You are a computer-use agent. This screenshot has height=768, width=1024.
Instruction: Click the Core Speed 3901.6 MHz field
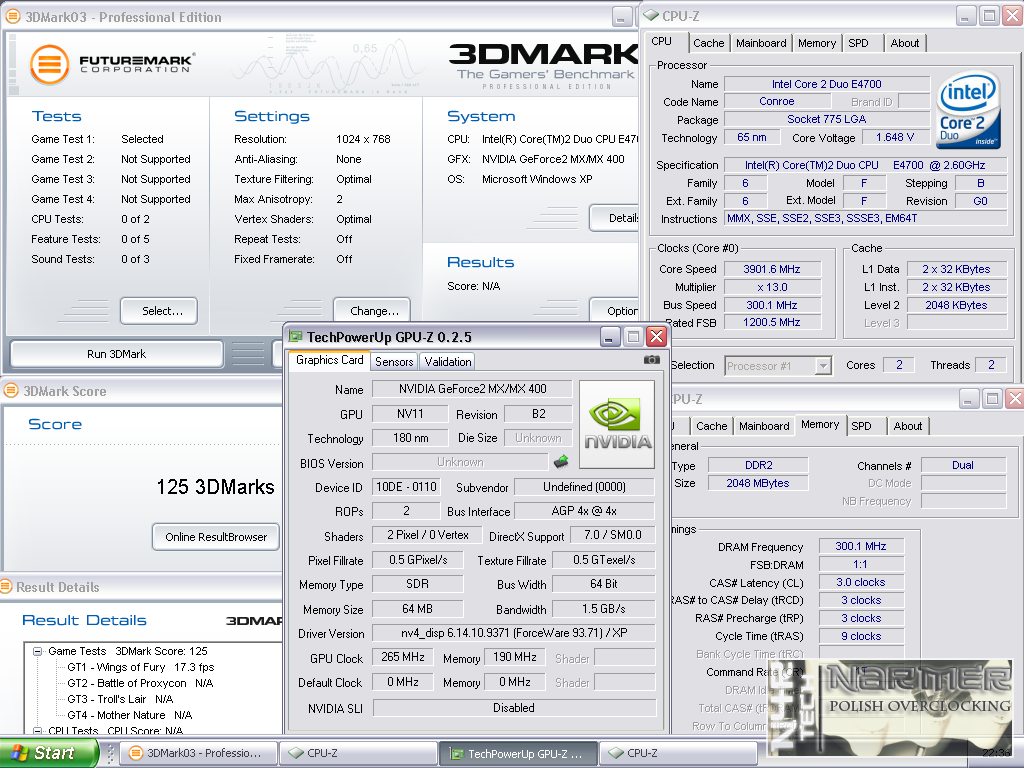(x=772, y=269)
